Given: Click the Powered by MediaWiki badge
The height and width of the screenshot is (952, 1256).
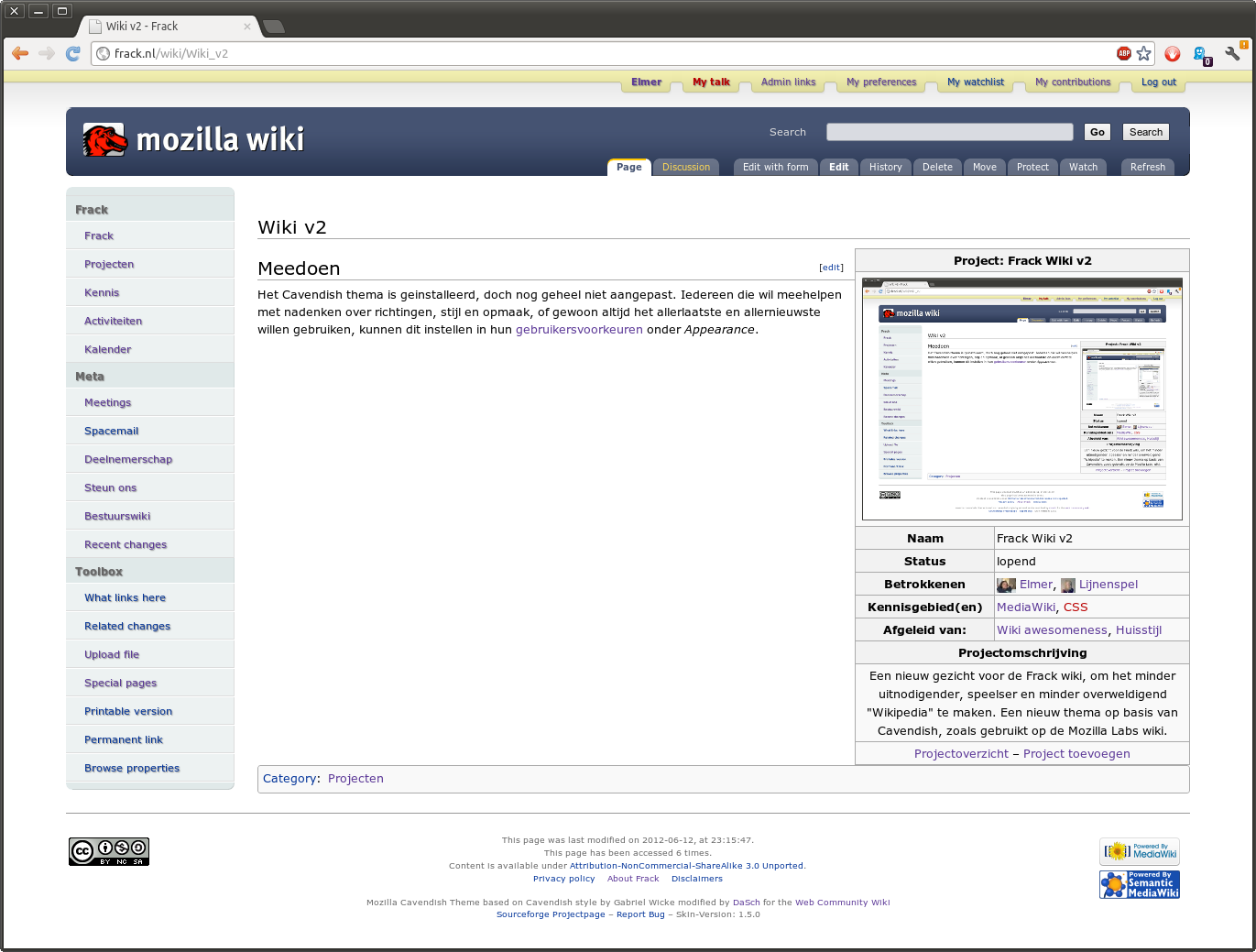Looking at the screenshot, I should pos(1140,851).
